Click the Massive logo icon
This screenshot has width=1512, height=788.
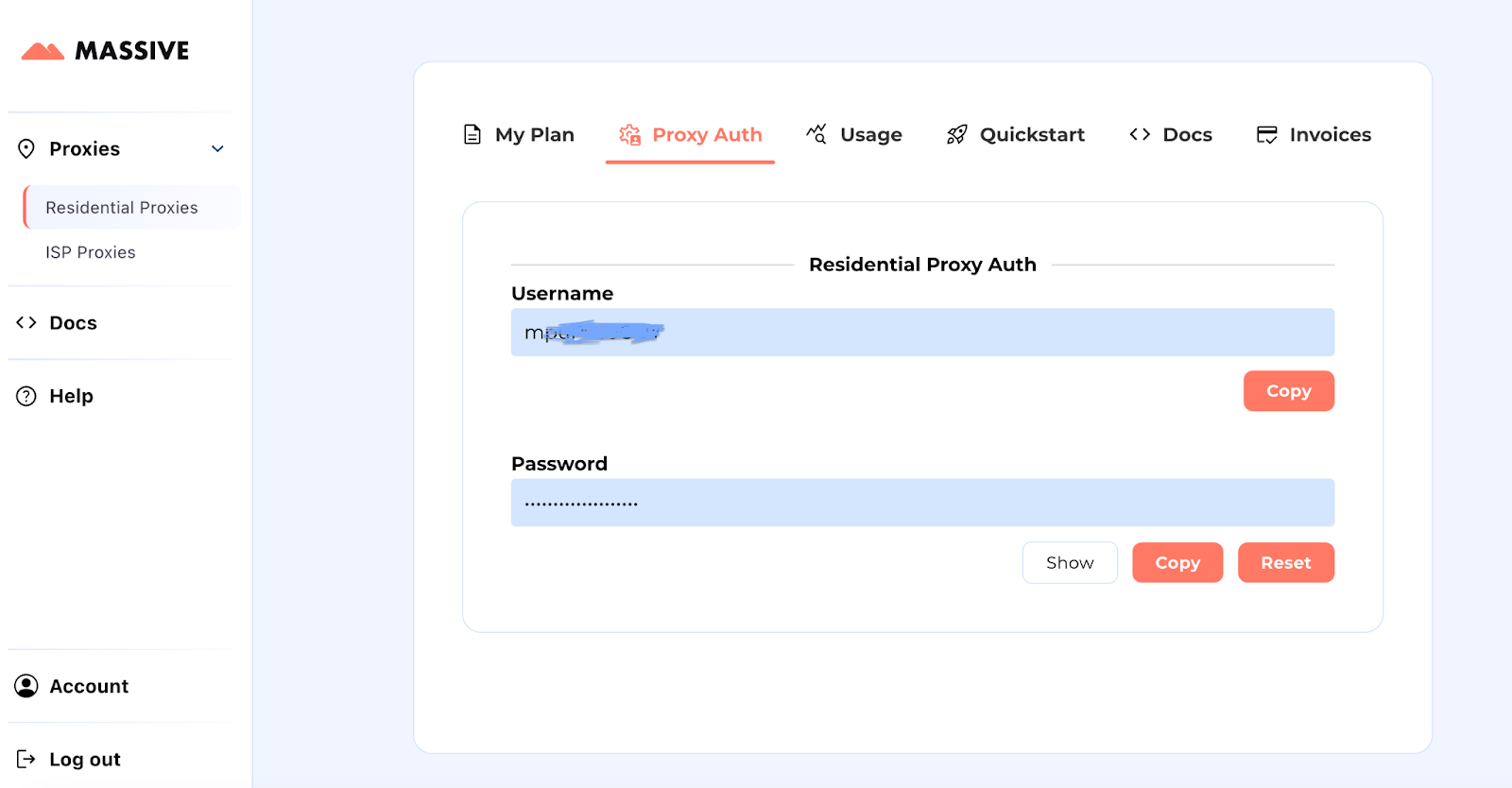(43, 51)
